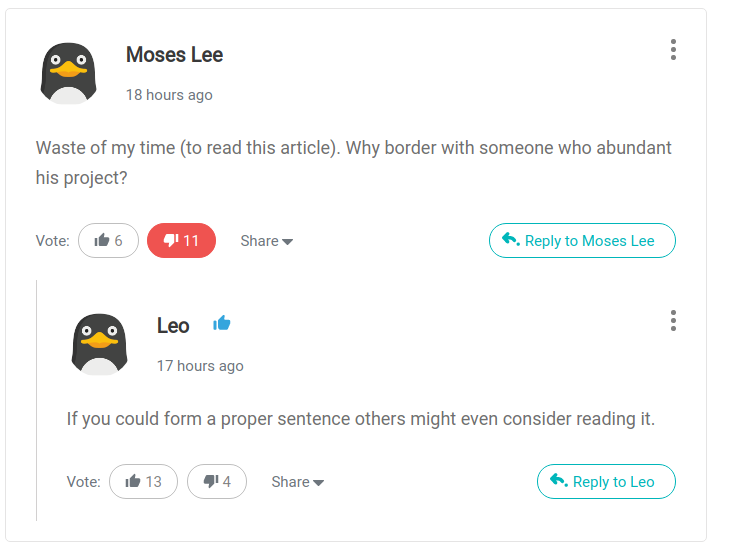The height and width of the screenshot is (555, 736).
Task: Click Moses Lee's penguin avatar
Action: click(69, 73)
